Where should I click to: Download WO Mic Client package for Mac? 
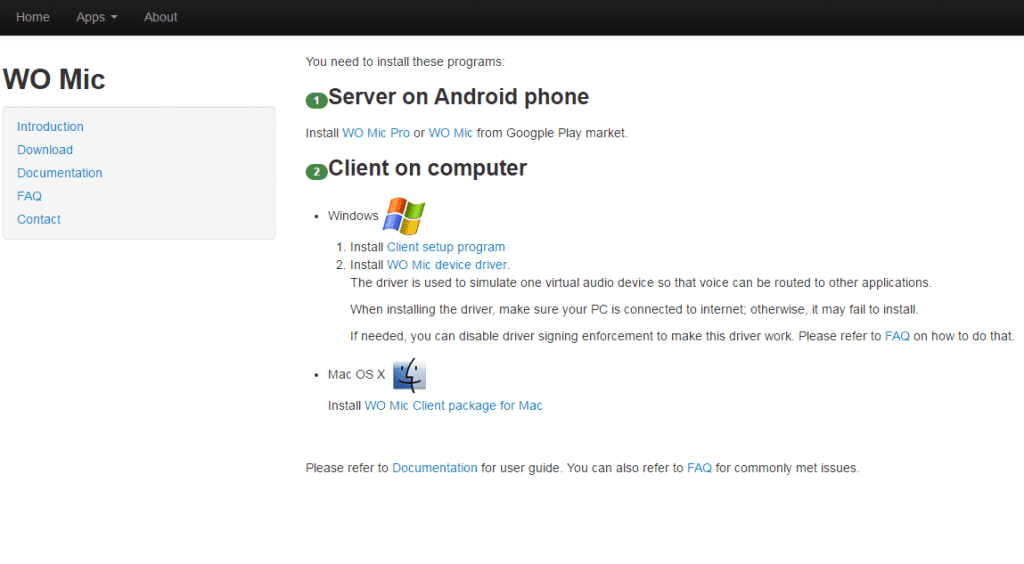[x=453, y=406]
